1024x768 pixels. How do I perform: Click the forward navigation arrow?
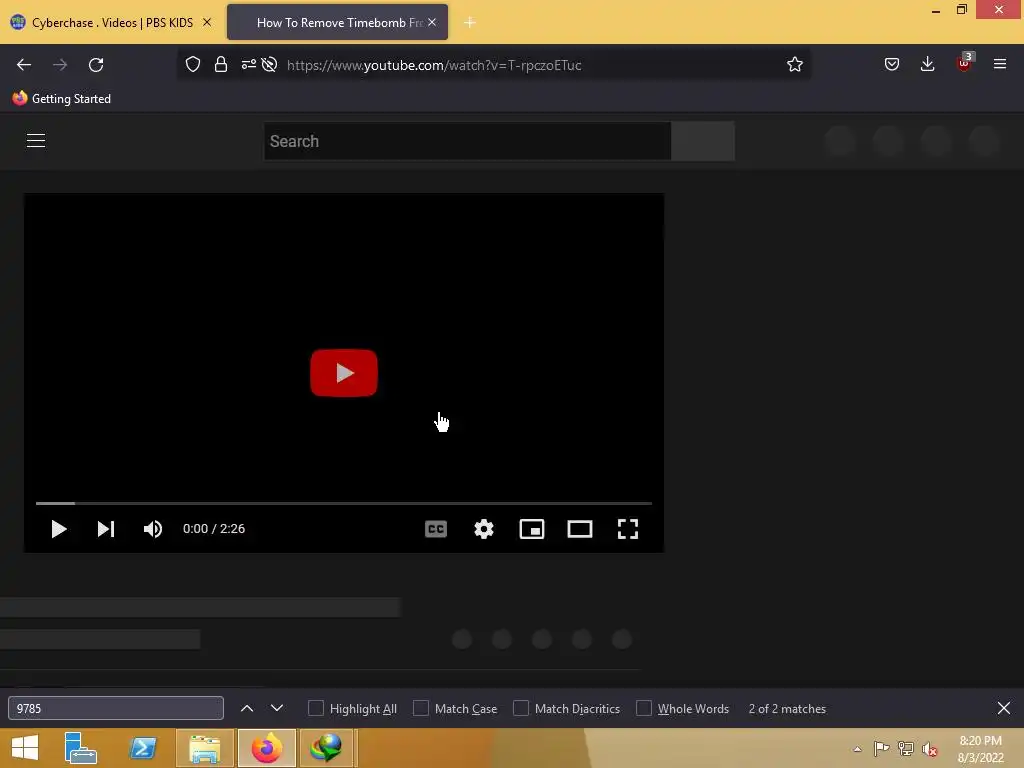pos(59,65)
